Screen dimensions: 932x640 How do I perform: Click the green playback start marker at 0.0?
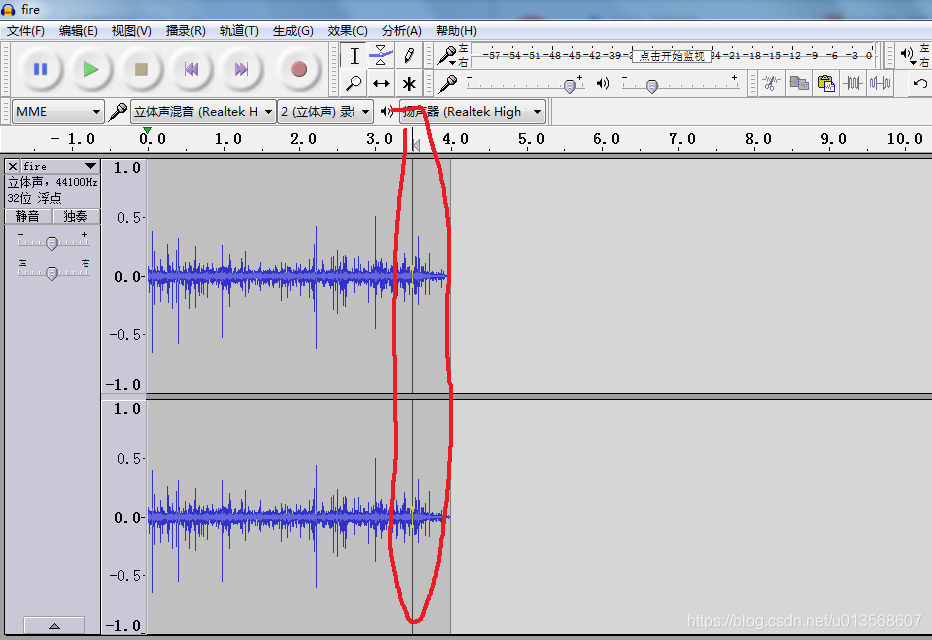147,131
